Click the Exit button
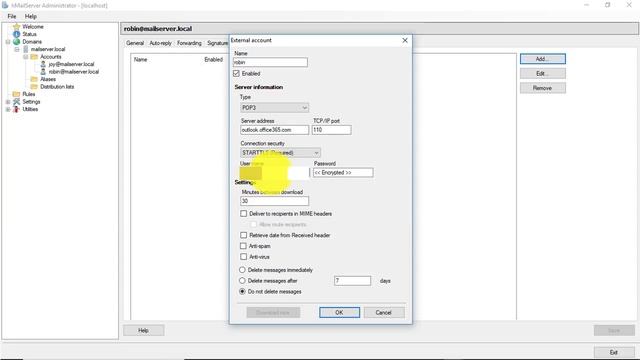The height and width of the screenshot is (360, 640). click(x=614, y=352)
